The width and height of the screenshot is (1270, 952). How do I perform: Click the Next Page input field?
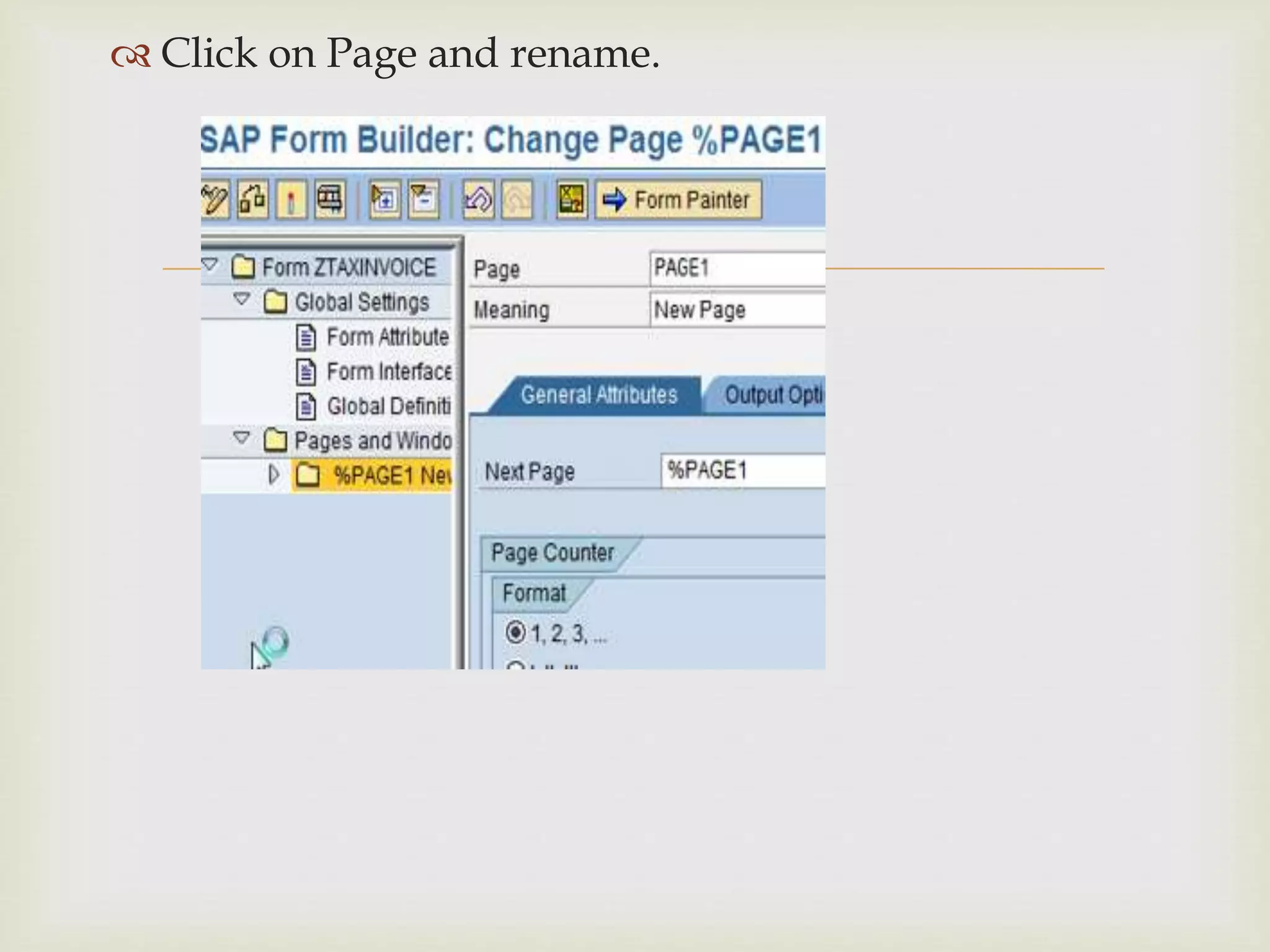743,470
